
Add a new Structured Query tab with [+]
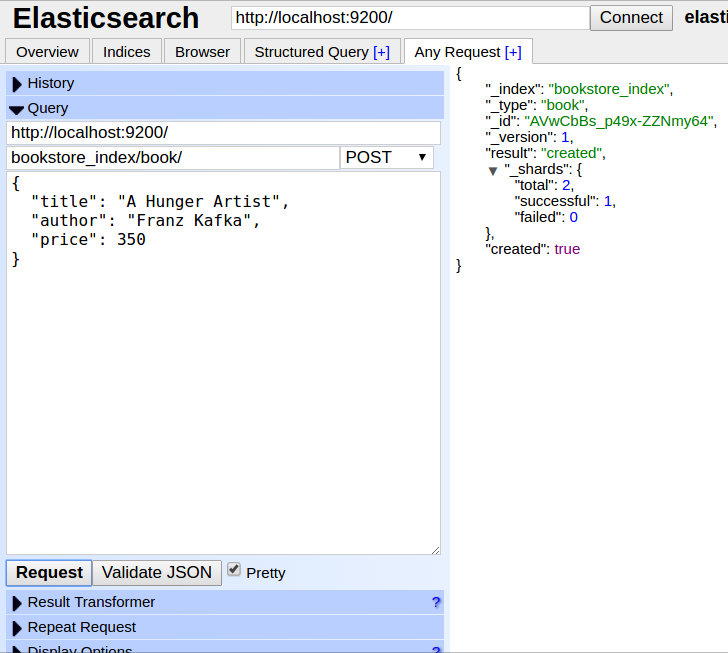tap(381, 52)
